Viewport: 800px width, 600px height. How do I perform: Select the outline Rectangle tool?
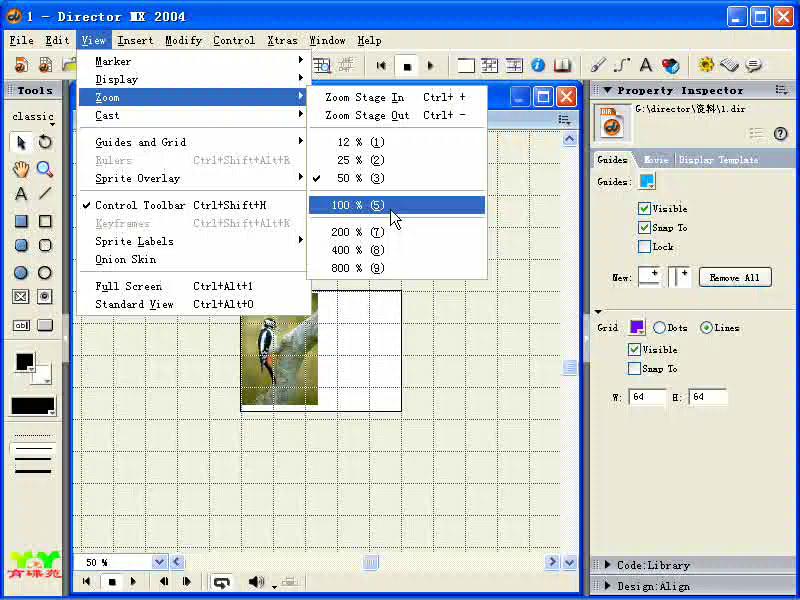(45, 221)
